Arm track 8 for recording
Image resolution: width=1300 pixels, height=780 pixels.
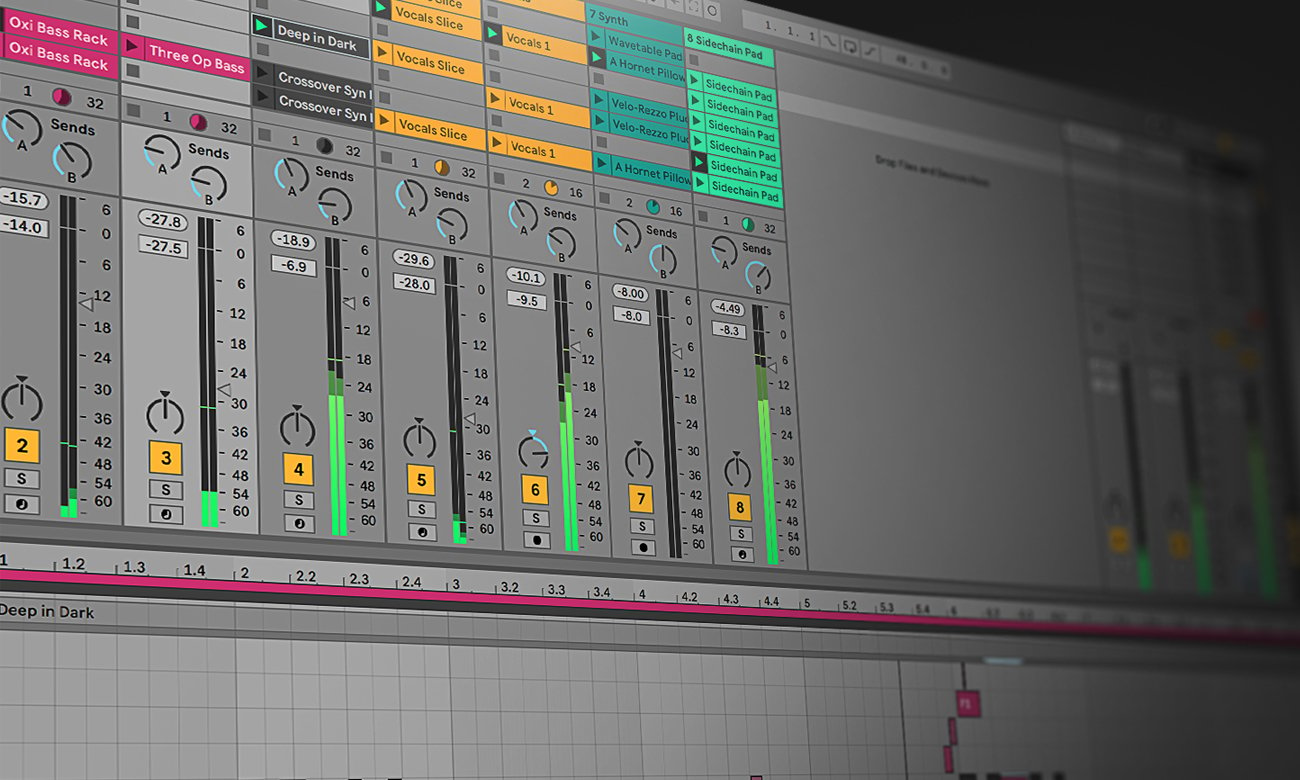[741, 554]
